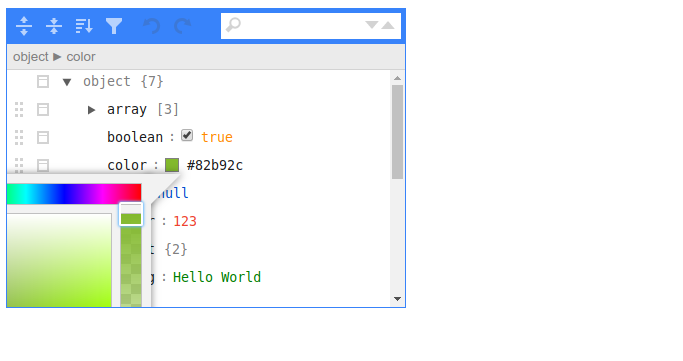Click the 'boolean' field name
683x361 pixels.
tap(135, 137)
